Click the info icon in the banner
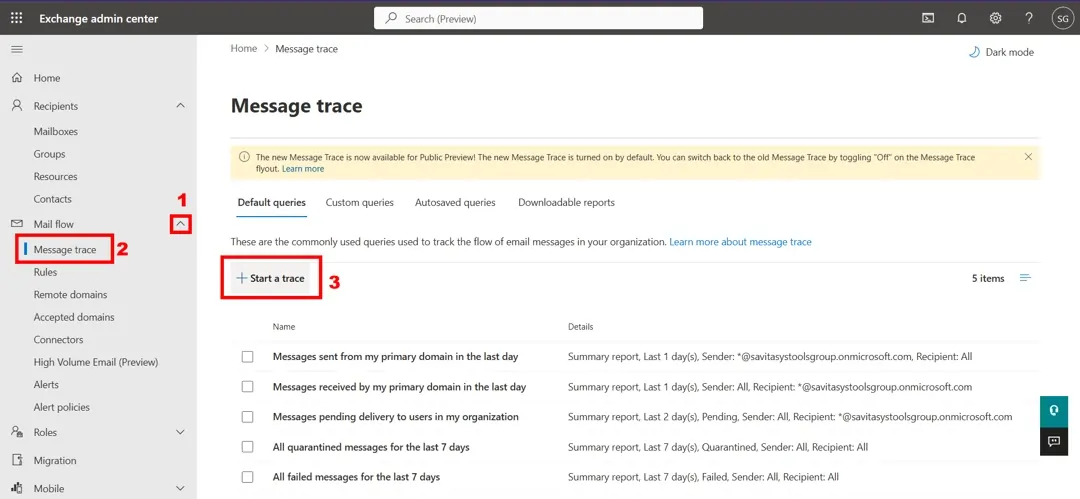1080x499 pixels. [x=244, y=157]
